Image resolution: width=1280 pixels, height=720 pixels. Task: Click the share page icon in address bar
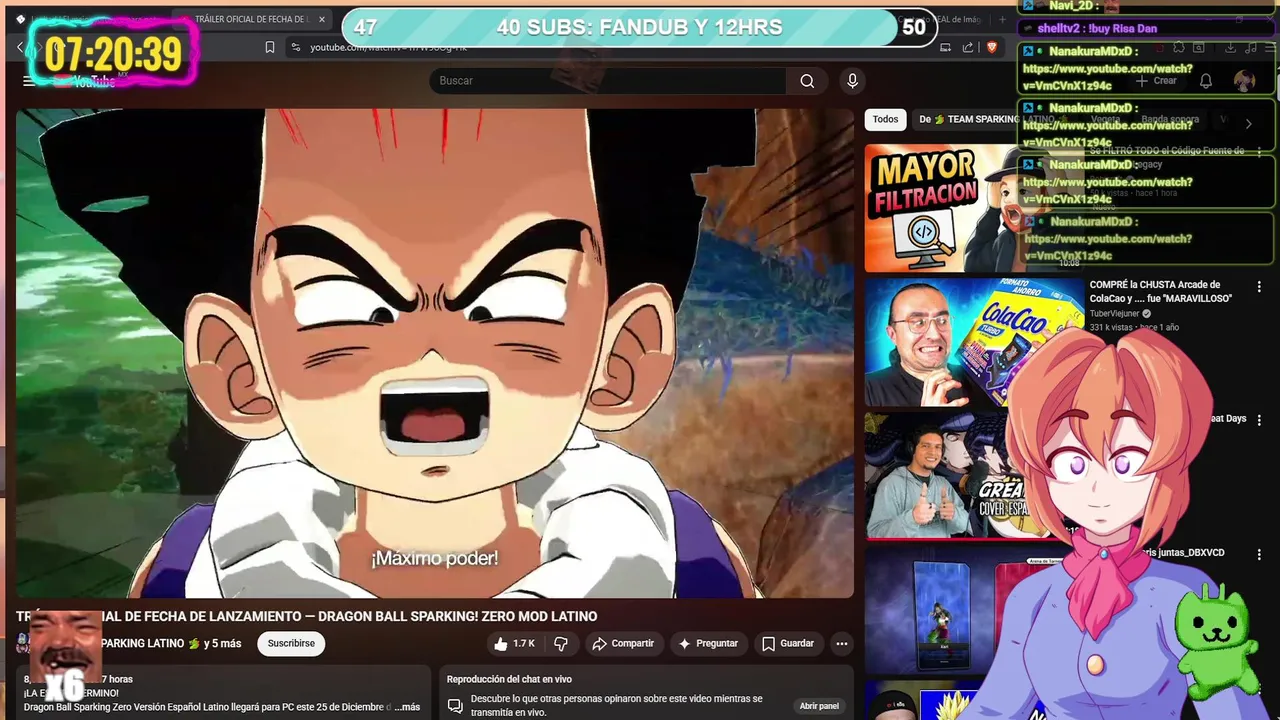[968, 47]
